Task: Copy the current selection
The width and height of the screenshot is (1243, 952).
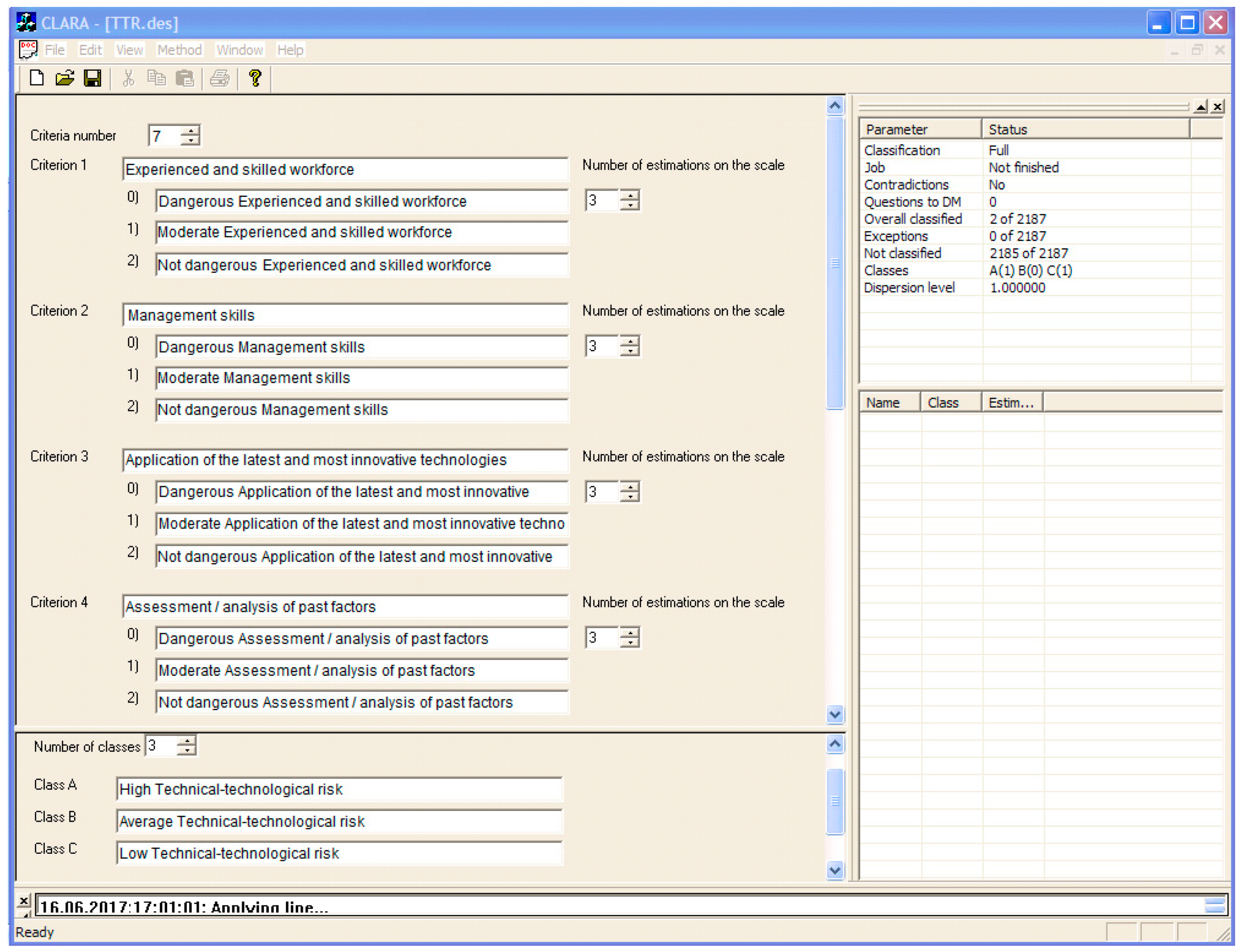Action: pos(157,78)
